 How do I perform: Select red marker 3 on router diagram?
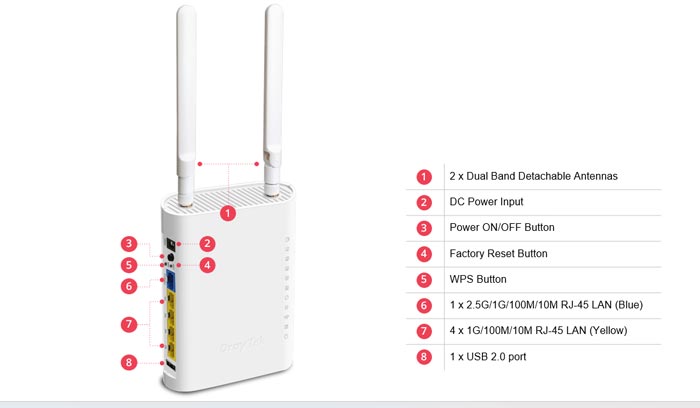(129, 244)
